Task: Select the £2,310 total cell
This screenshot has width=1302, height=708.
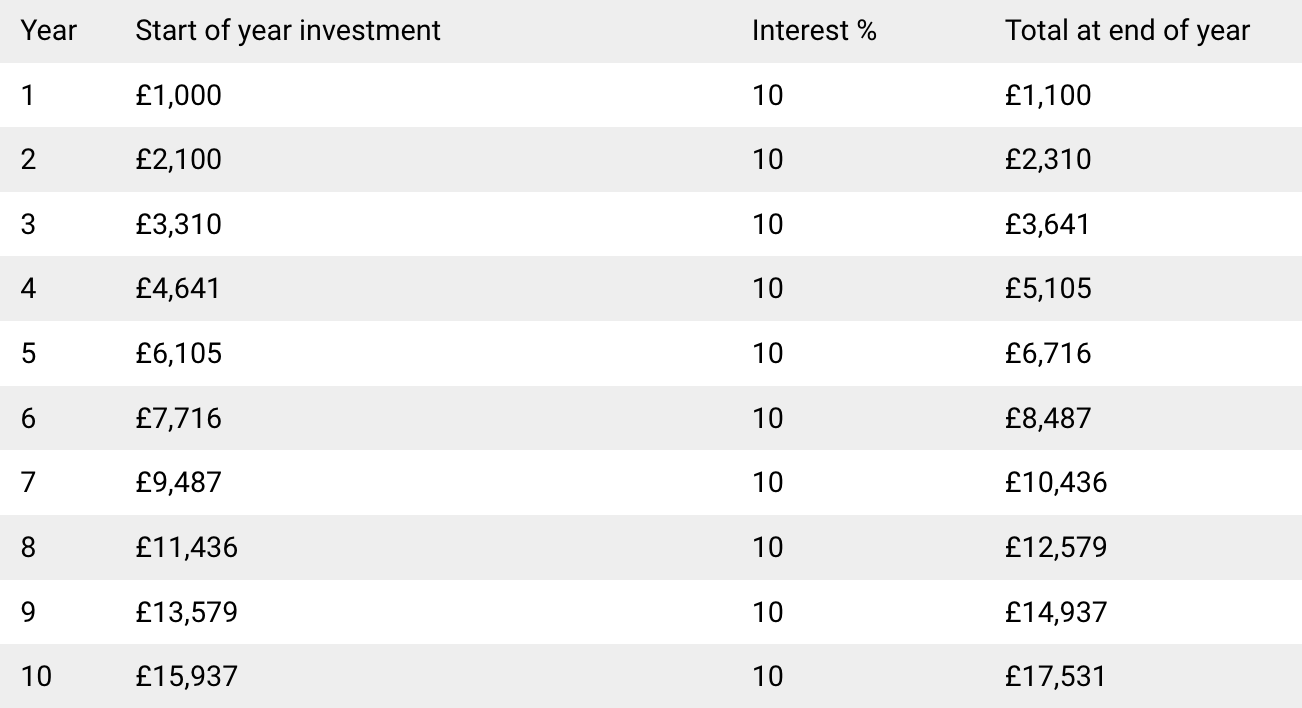Action: [x=1049, y=159]
